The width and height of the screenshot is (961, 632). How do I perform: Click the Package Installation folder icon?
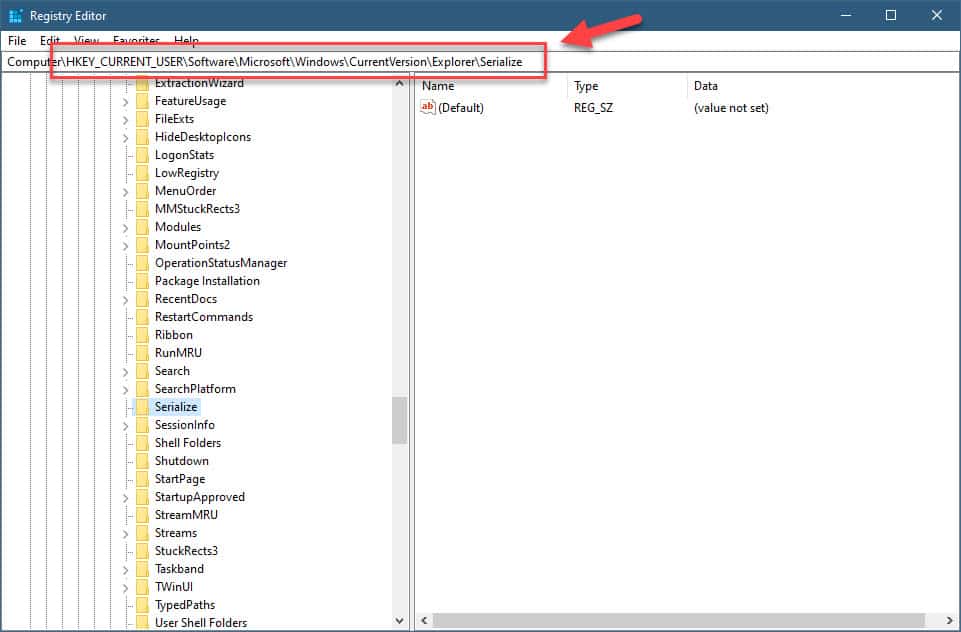point(142,281)
